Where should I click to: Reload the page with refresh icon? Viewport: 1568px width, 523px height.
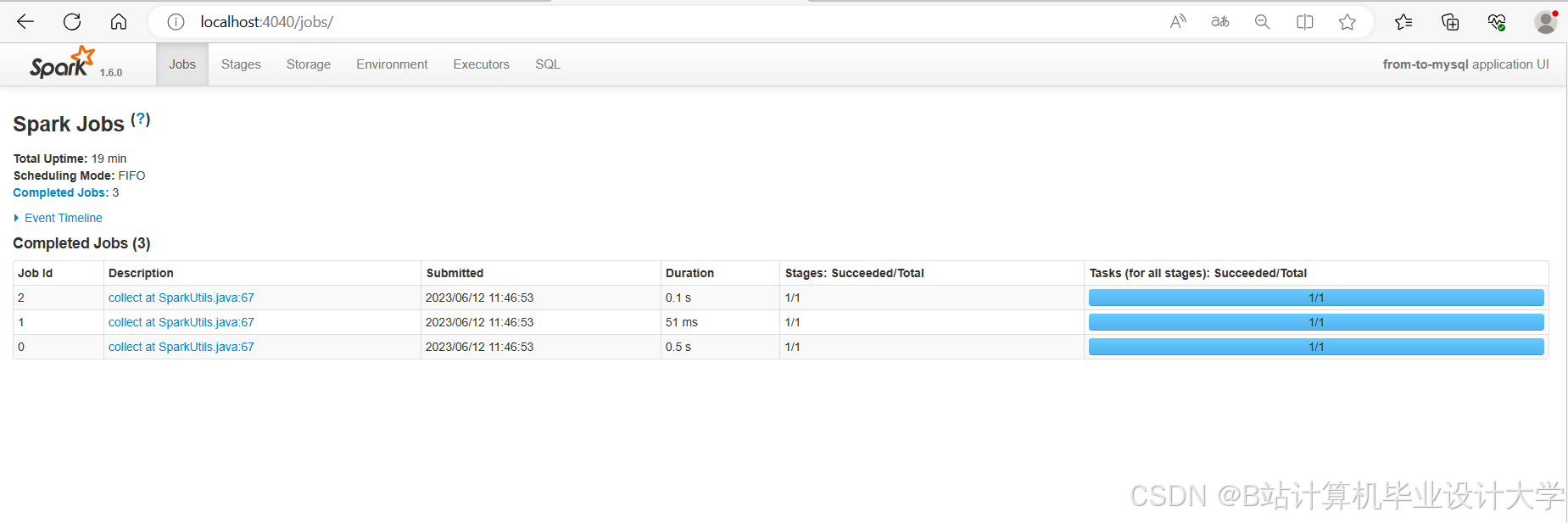point(72,22)
